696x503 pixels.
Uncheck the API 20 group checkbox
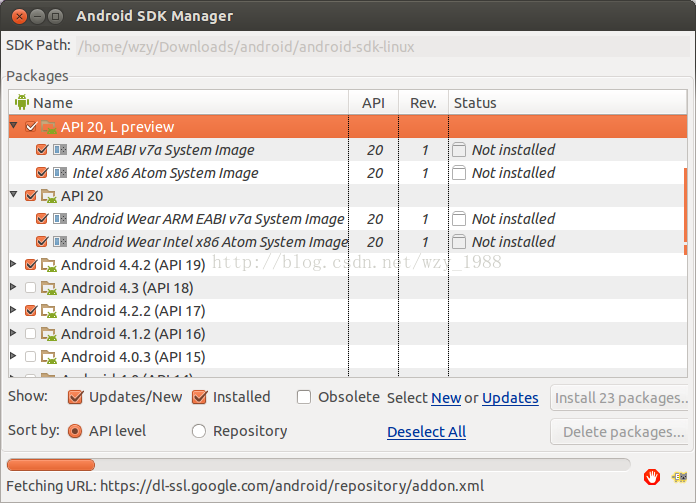point(31,195)
